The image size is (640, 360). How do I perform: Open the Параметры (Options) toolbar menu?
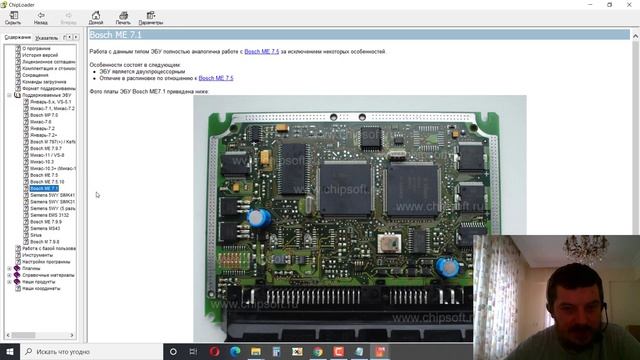(151, 18)
